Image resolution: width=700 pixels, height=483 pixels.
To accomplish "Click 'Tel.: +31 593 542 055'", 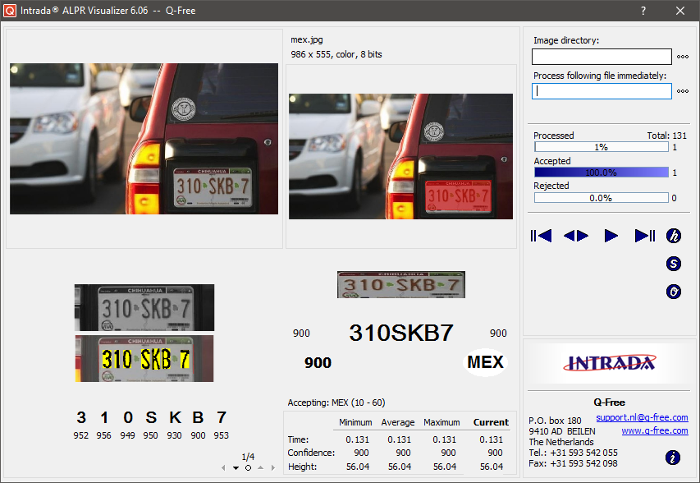I will 573,453.
